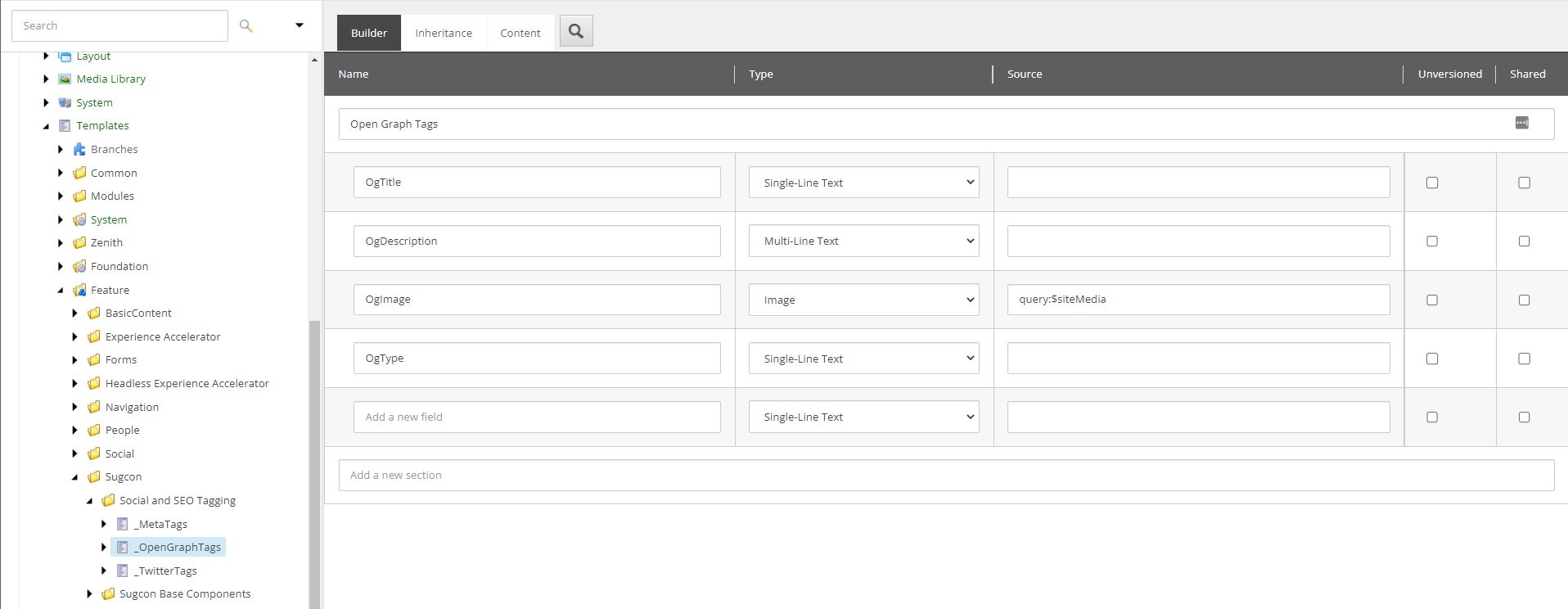Select the _TwitterTags template item

pos(167,571)
